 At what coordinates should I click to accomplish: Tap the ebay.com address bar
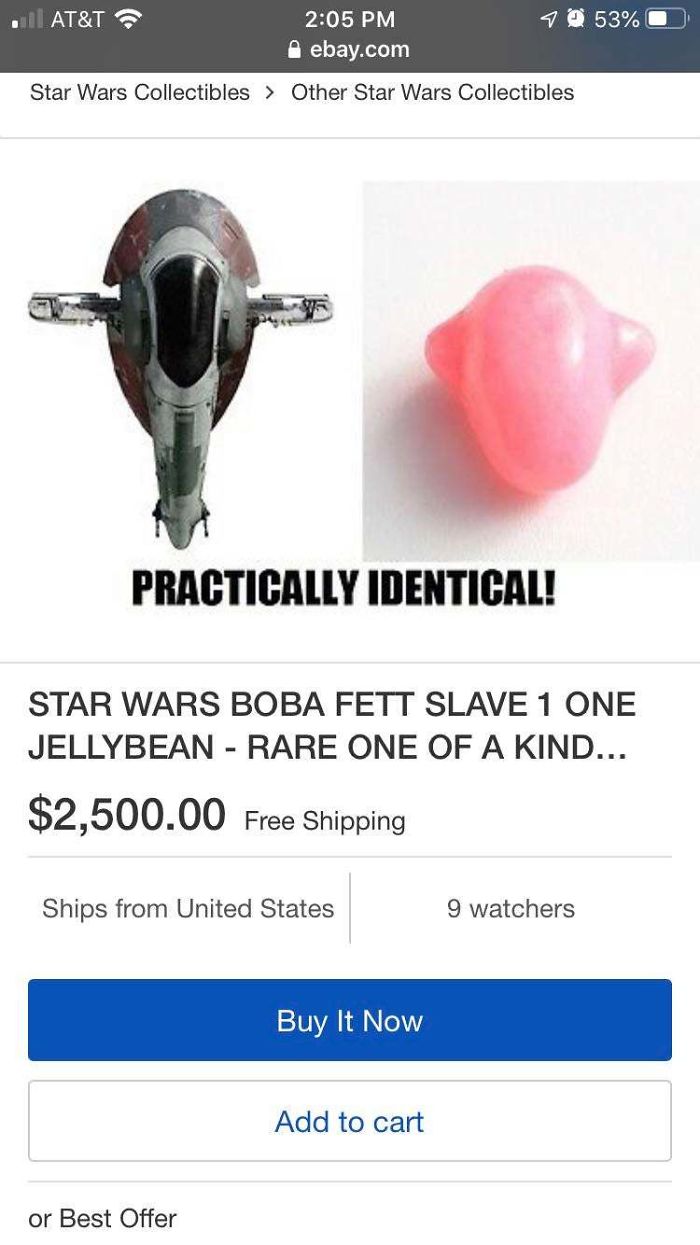(x=348, y=50)
